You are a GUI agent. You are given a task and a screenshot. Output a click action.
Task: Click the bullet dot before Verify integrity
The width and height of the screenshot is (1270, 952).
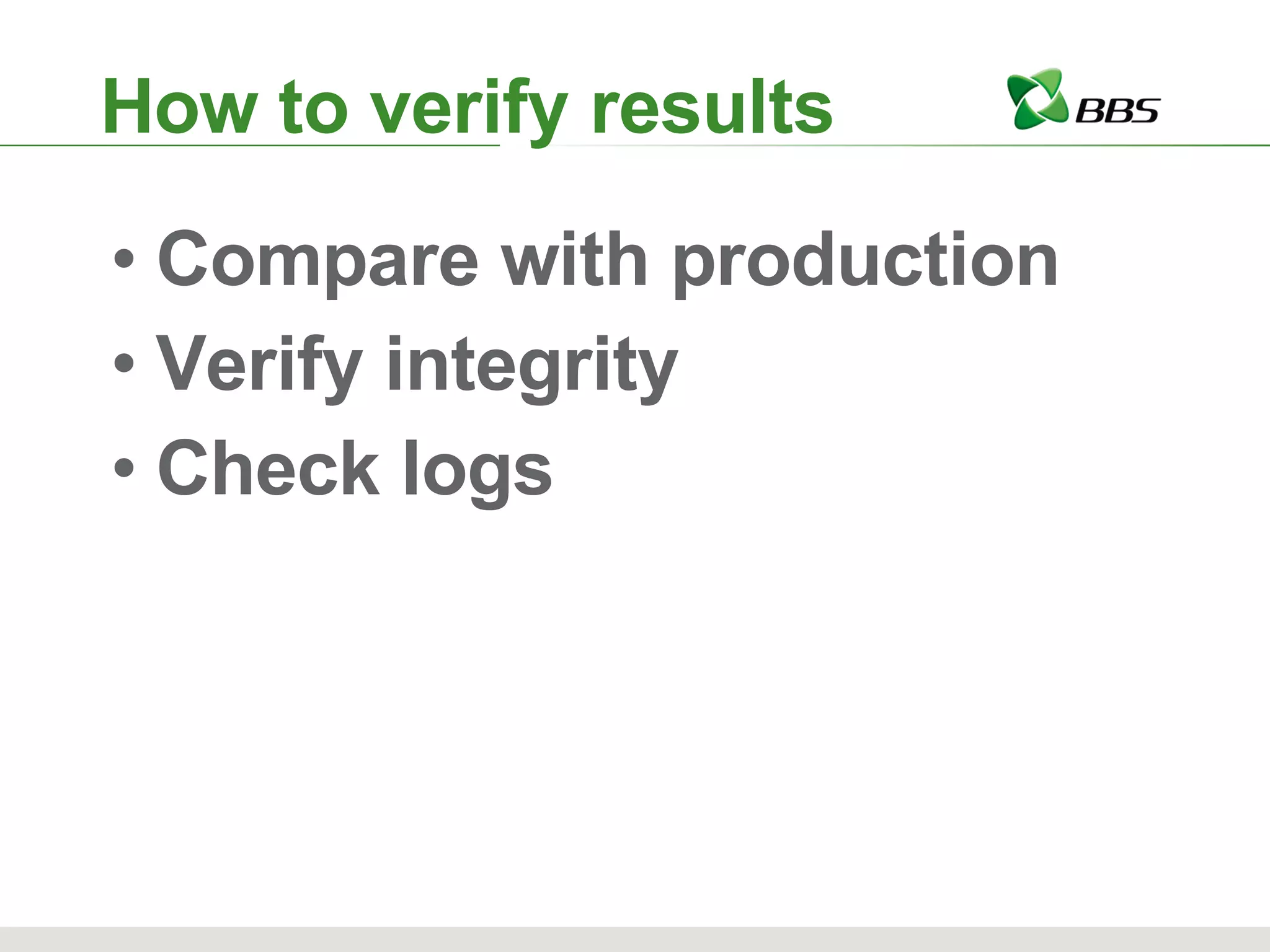click(124, 364)
